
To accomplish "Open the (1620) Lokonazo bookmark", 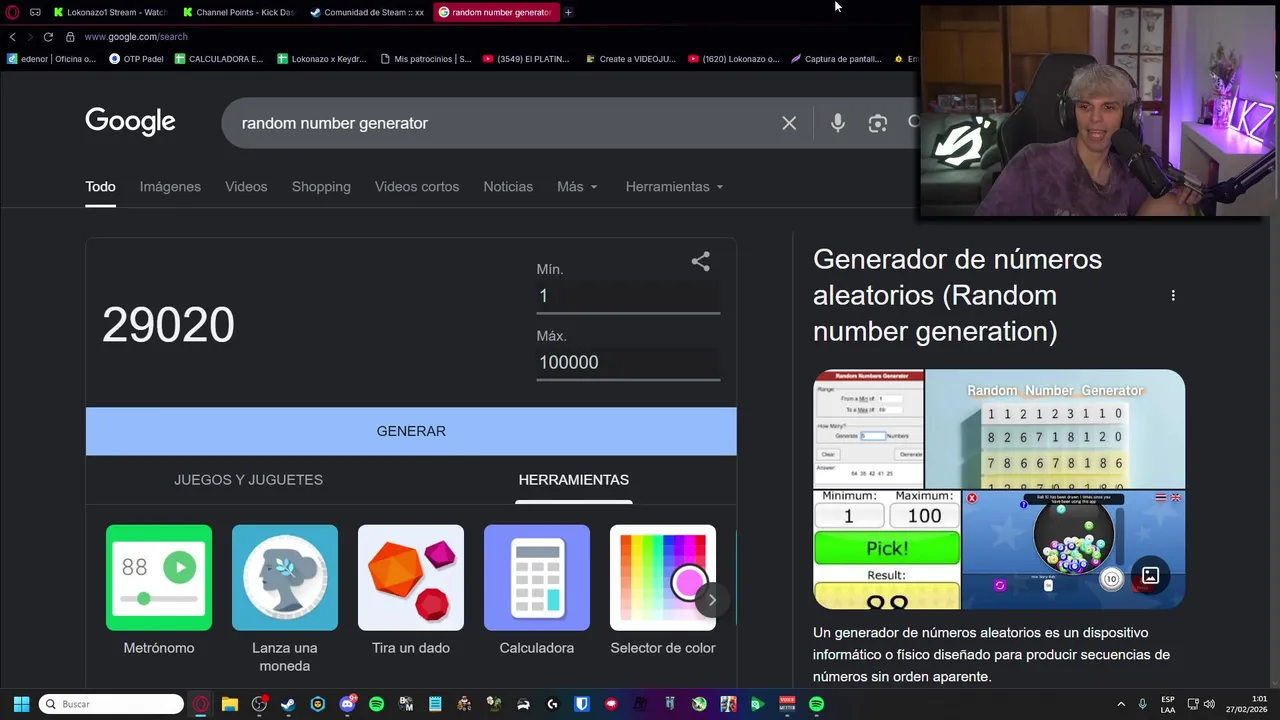I will point(733,59).
